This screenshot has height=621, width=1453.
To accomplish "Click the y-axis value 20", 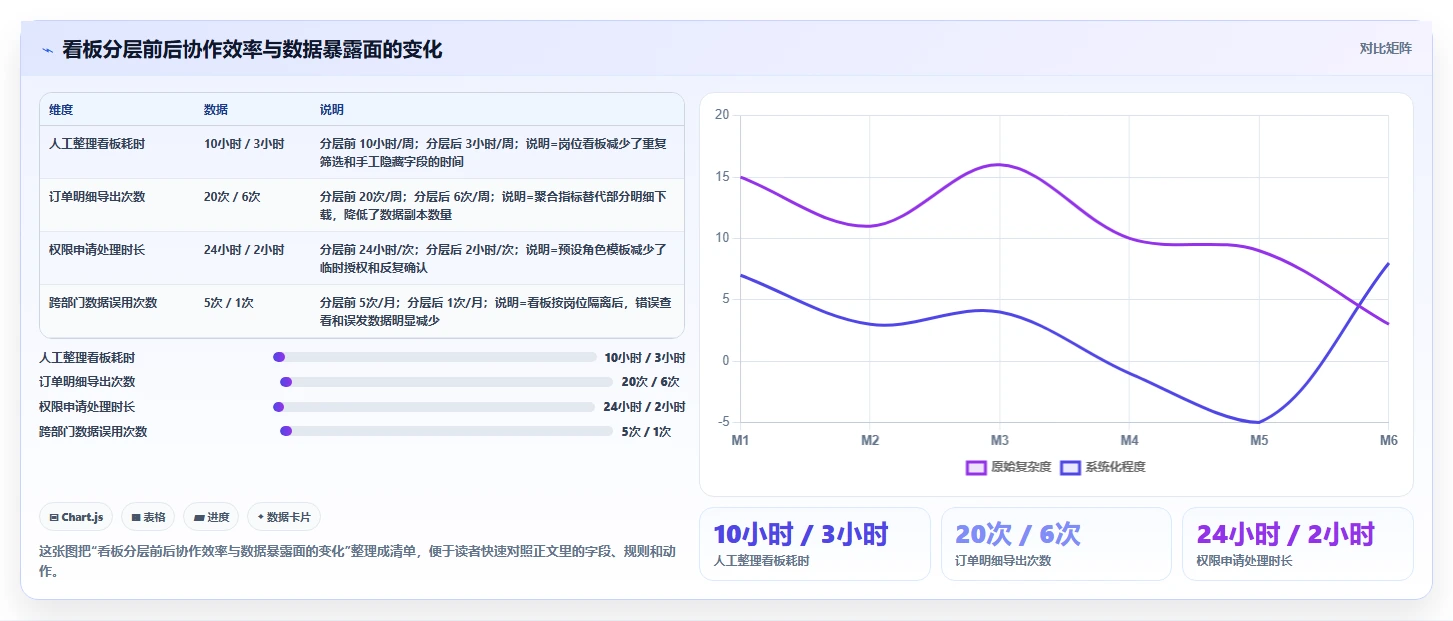I will [x=722, y=116].
